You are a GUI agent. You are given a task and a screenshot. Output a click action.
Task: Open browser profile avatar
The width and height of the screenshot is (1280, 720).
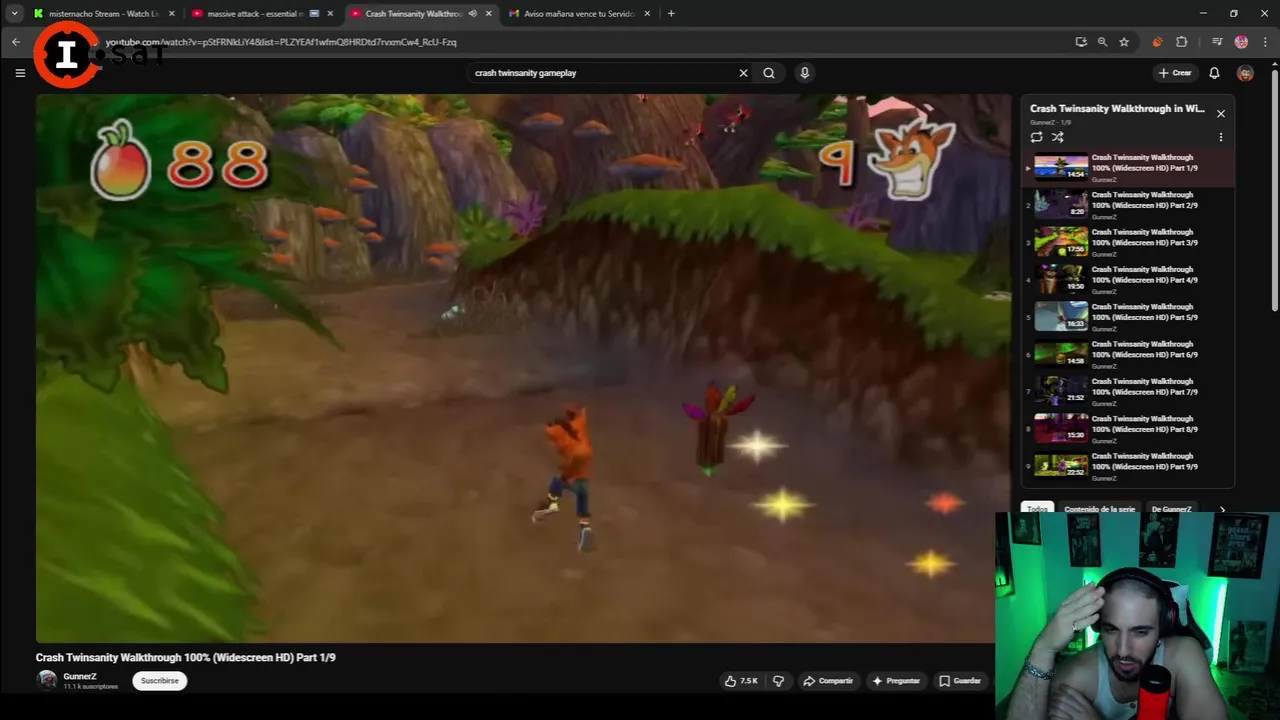tap(1241, 42)
